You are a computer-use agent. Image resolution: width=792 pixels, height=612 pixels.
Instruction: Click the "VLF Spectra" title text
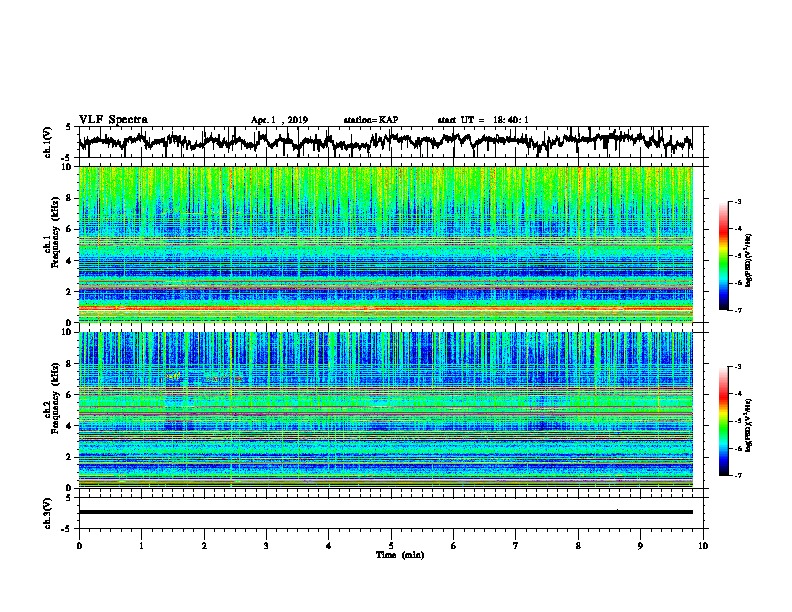pos(113,120)
